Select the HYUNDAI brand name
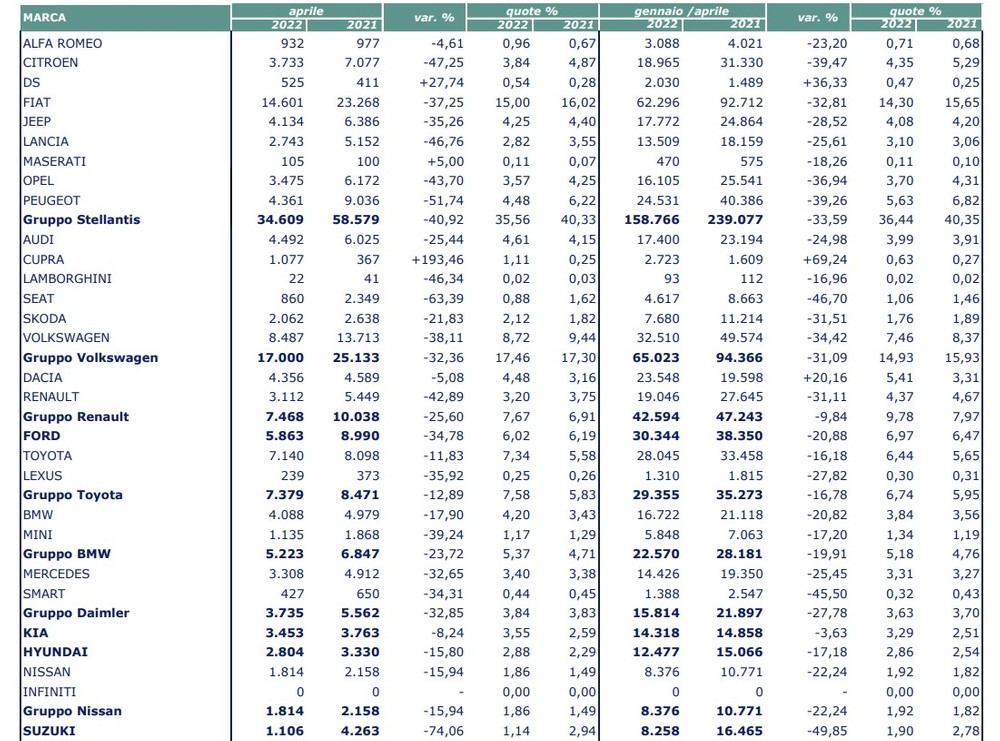The image size is (1000, 741). pos(55,652)
